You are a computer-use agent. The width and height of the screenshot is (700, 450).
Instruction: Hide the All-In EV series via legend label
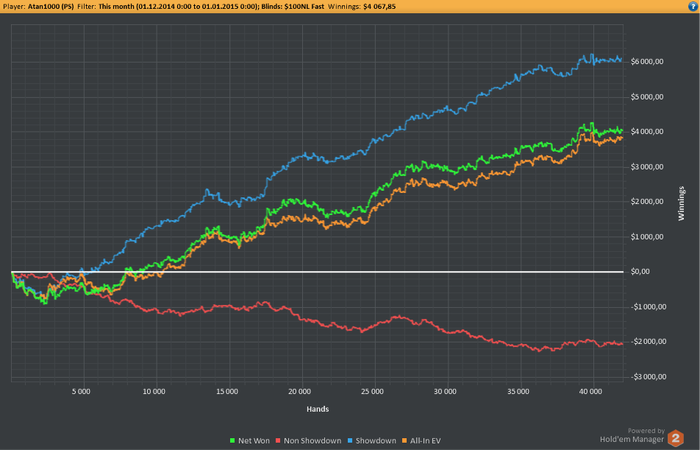(x=425, y=441)
